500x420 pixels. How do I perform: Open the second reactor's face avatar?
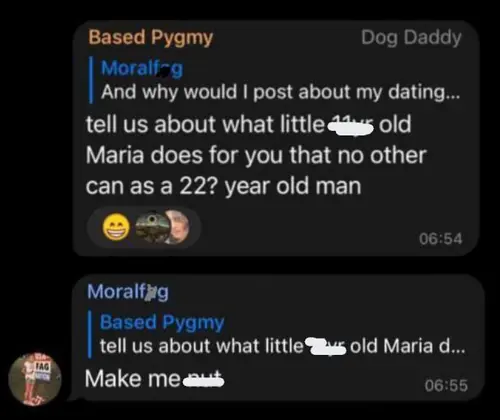pos(179,227)
